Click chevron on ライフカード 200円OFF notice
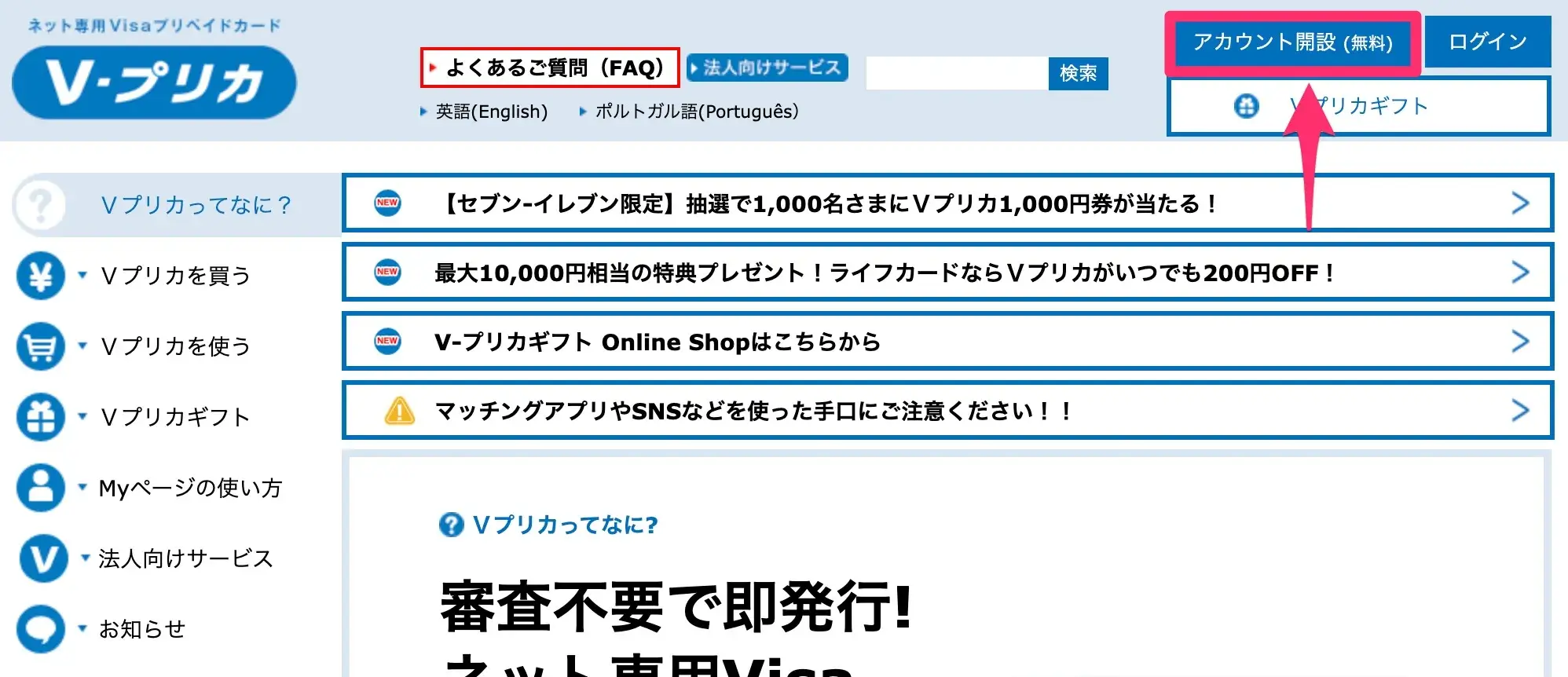 (1521, 273)
